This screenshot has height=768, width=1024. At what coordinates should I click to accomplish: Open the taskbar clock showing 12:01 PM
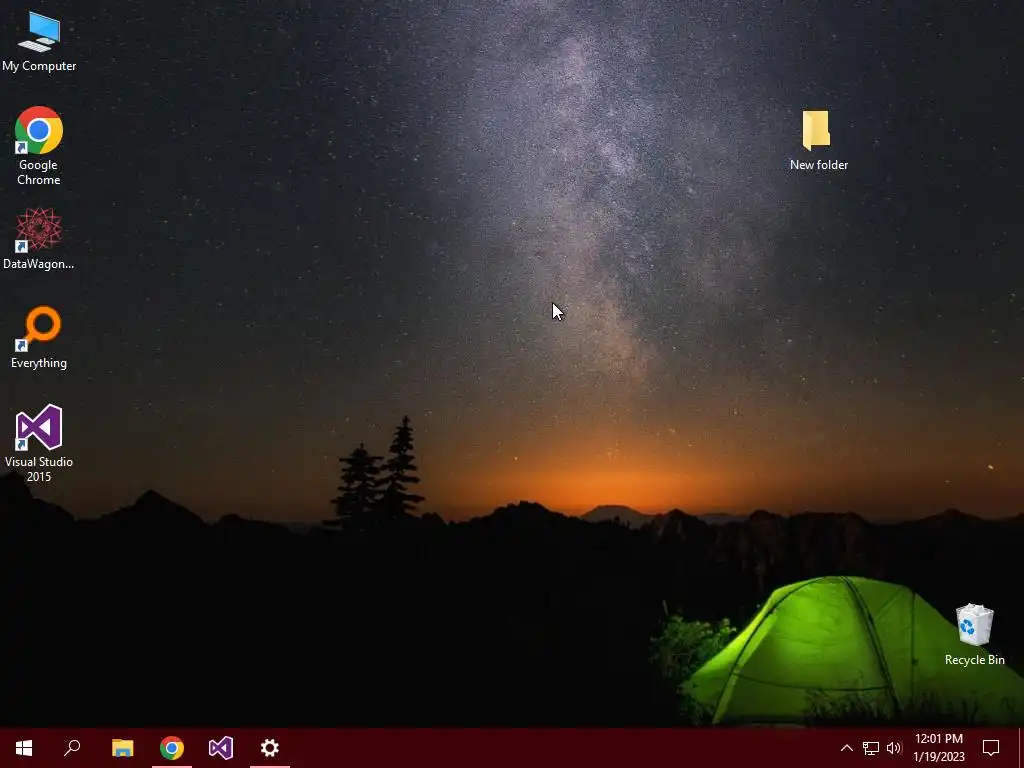point(938,748)
